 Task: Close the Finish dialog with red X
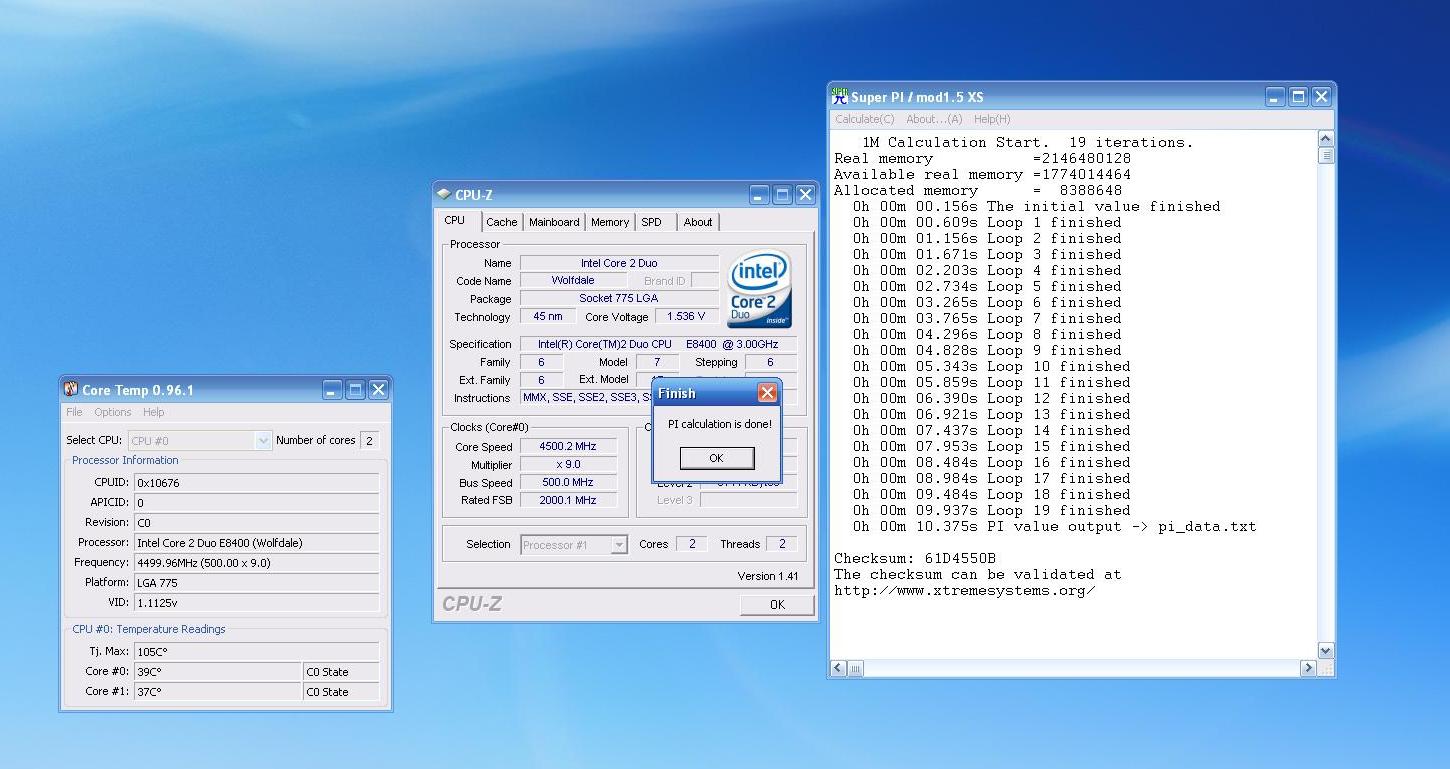click(767, 393)
